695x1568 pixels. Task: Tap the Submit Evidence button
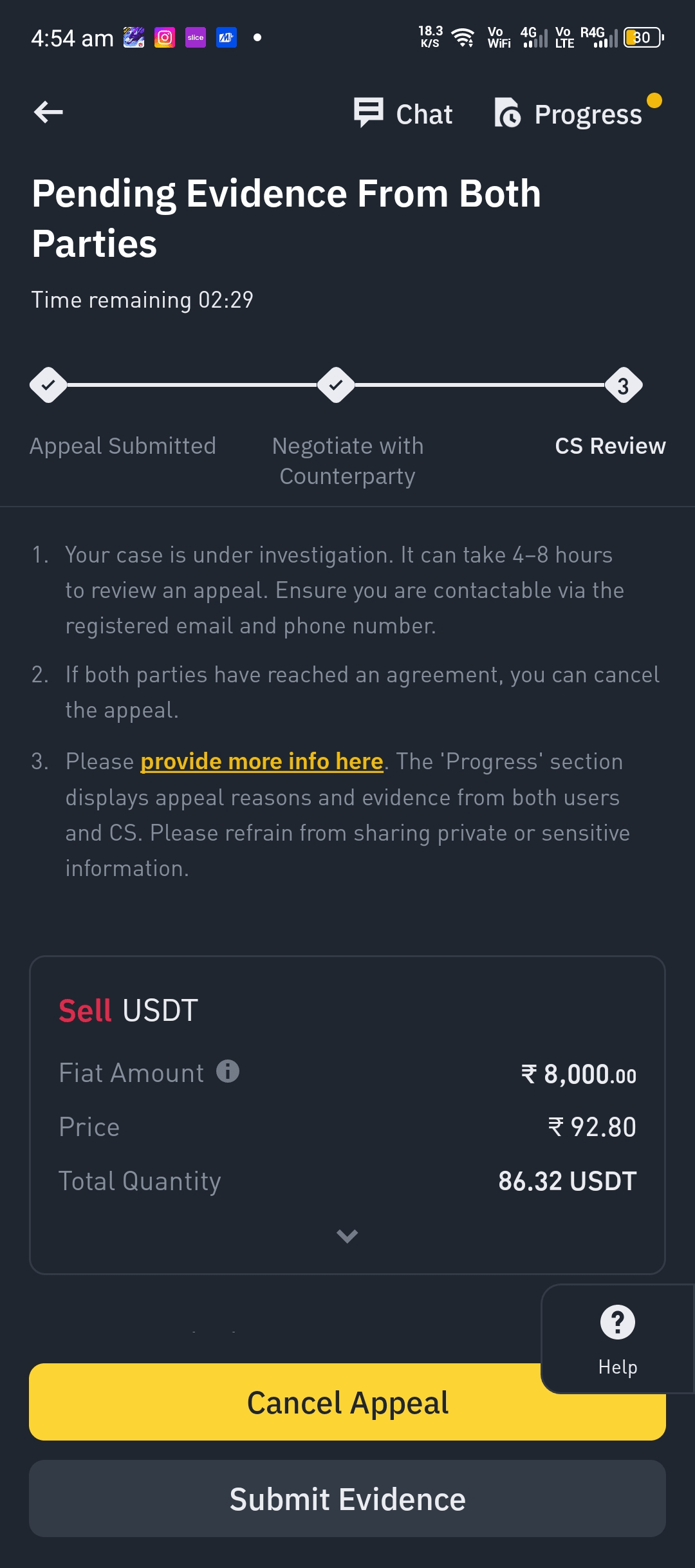[x=347, y=1498]
